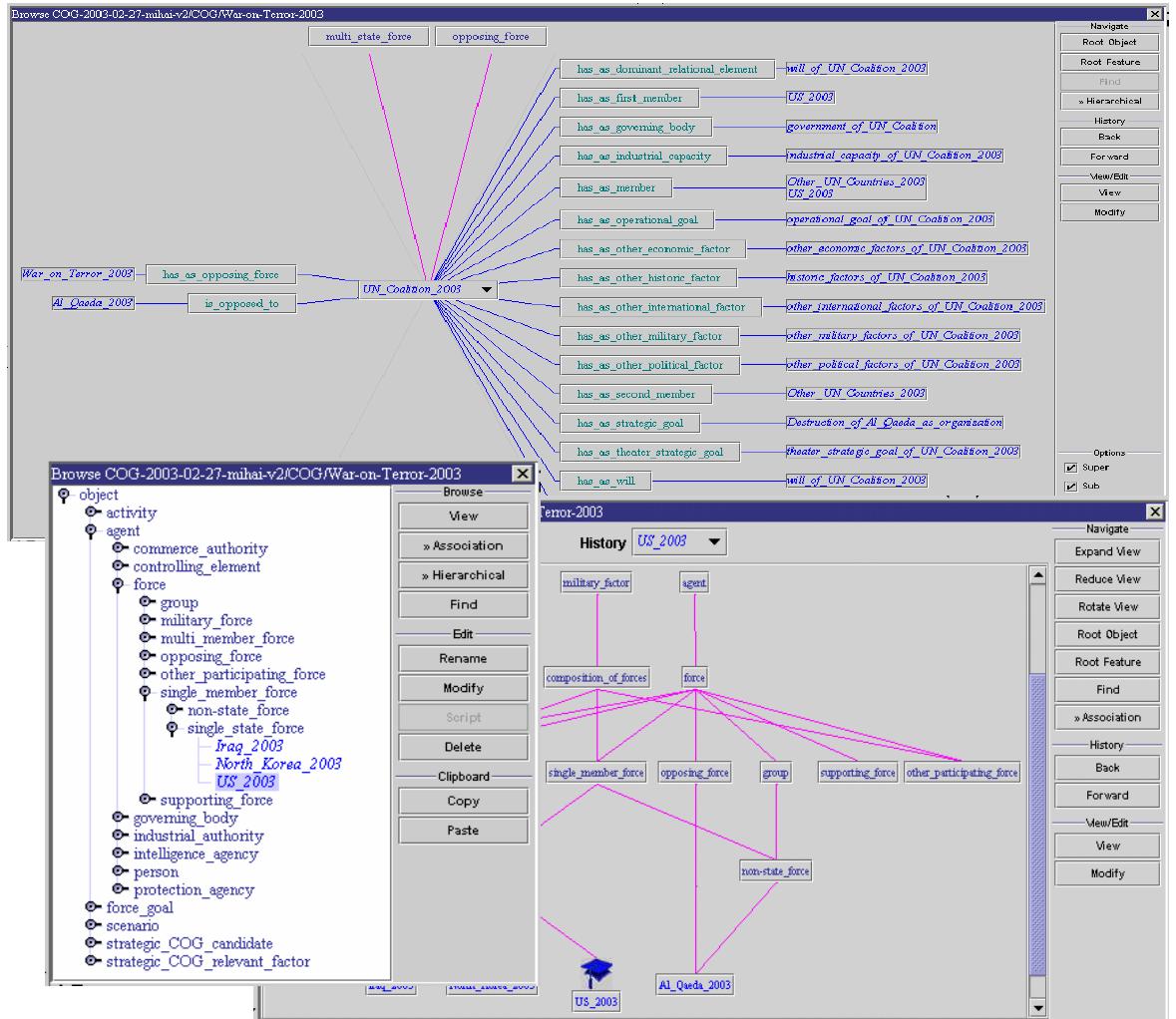Toggle the Super checkbox in Options
Screen dimensions: 1176x1019
pos(1070,468)
